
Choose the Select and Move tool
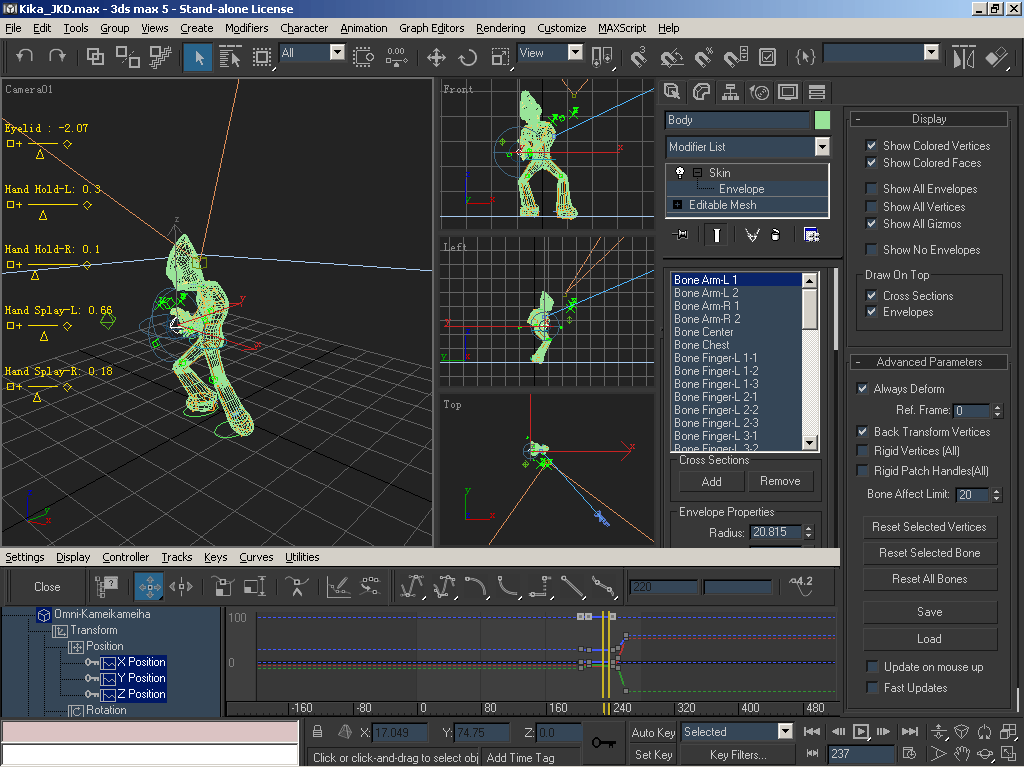[x=436, y=57]
